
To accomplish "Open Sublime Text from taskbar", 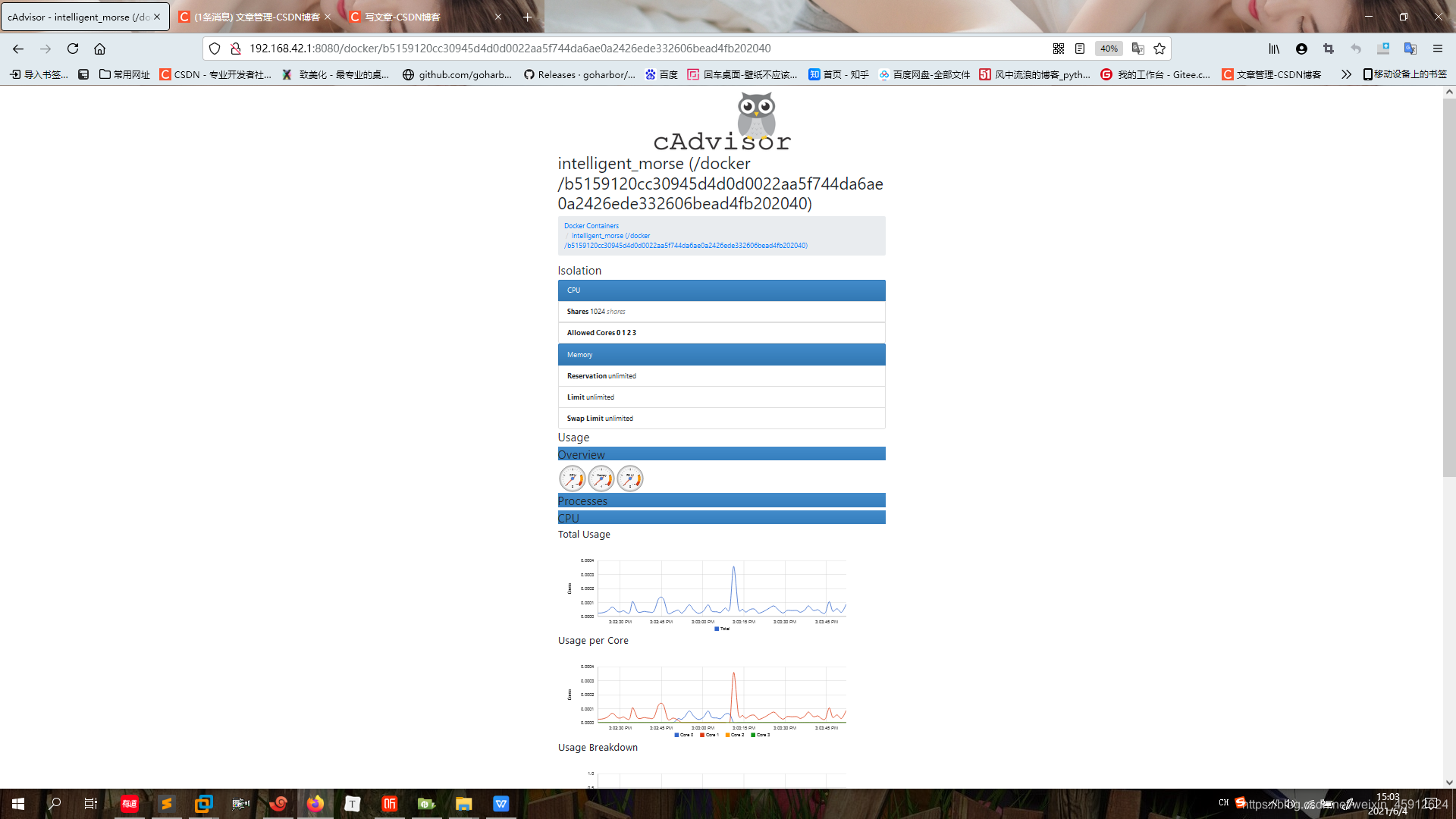I will [x=167, y=804].
